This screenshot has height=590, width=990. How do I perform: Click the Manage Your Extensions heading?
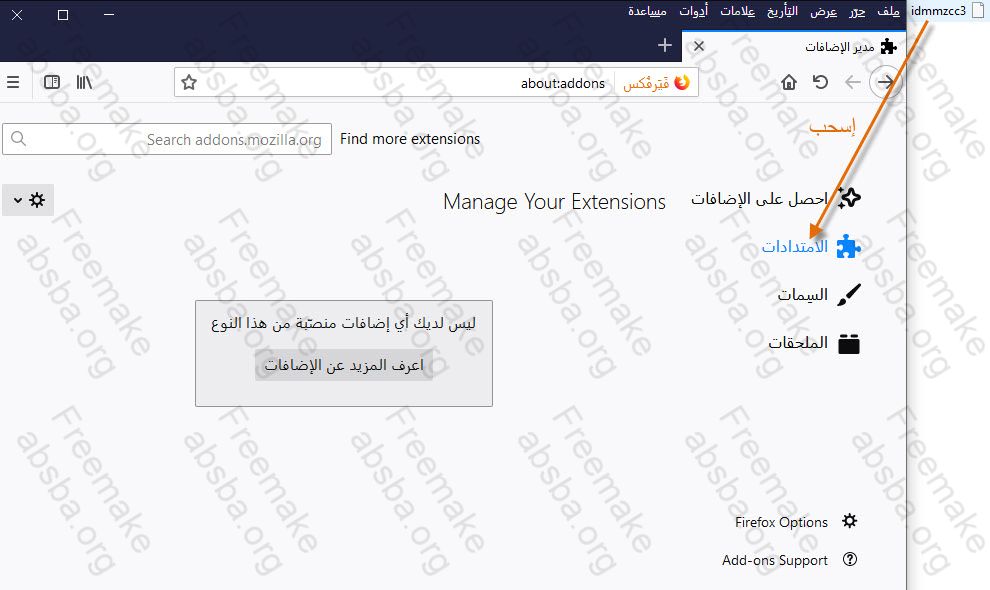pyautogui.click(x=554, y=202)
